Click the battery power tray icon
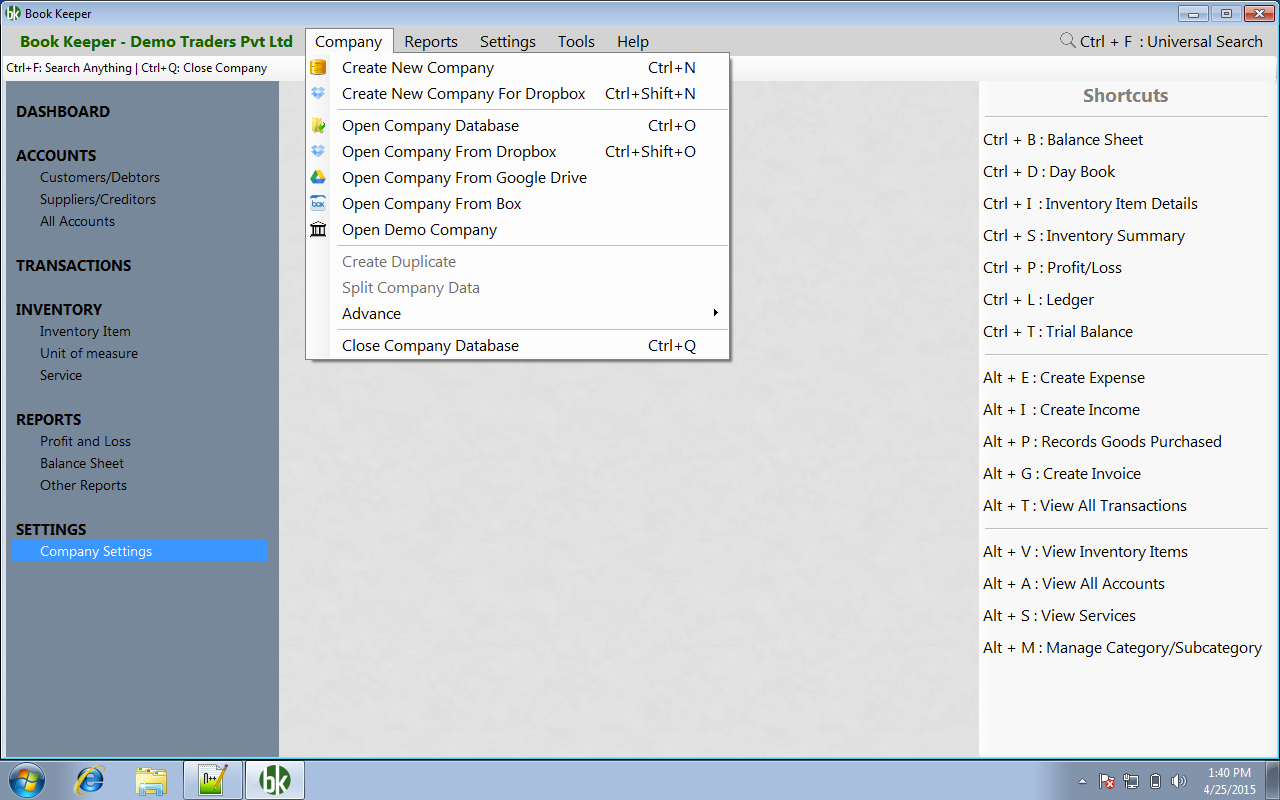This screenshot has width=1280, height=800. coord(1155,781)
